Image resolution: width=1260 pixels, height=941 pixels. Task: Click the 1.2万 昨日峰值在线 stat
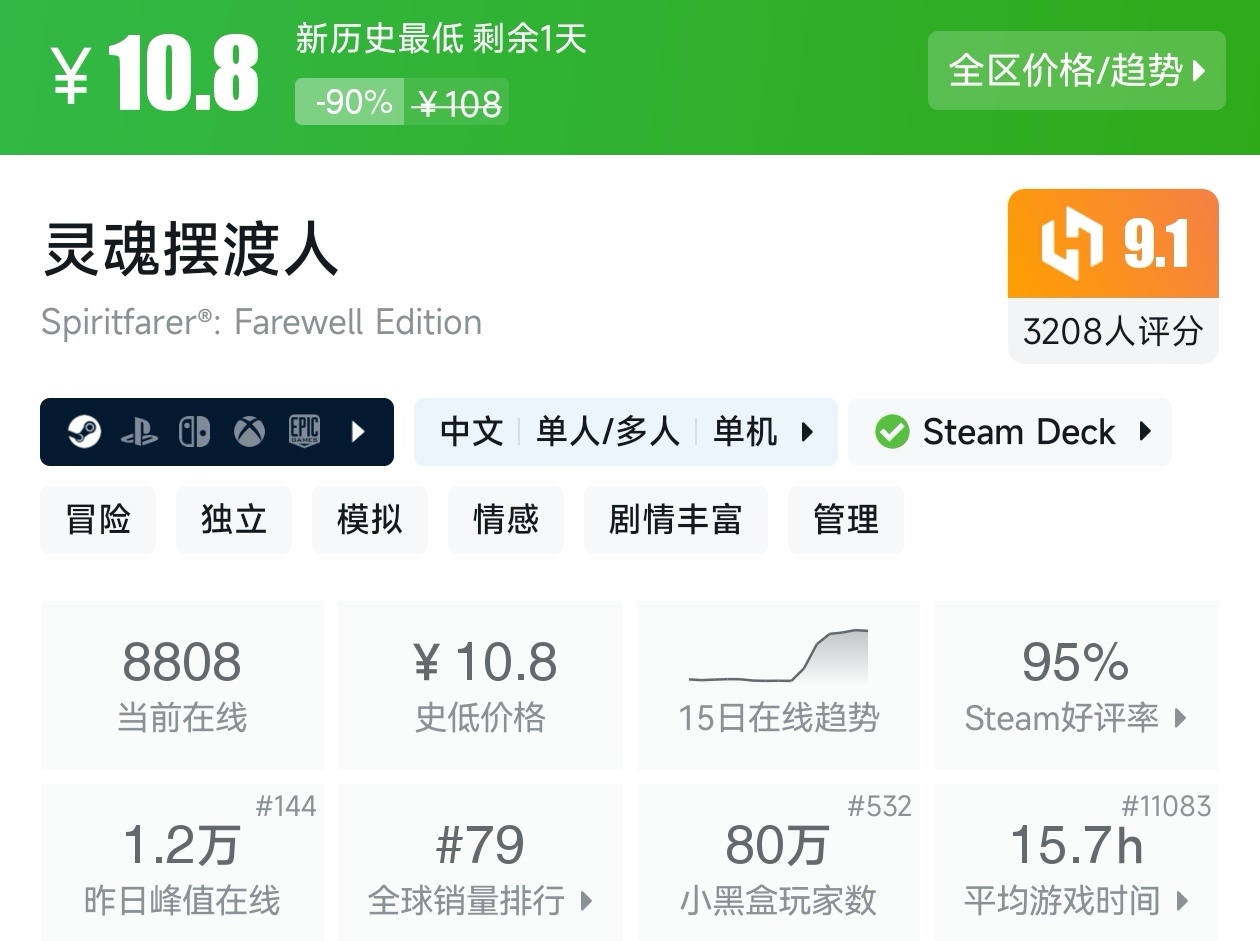click(x=182, y=862)
